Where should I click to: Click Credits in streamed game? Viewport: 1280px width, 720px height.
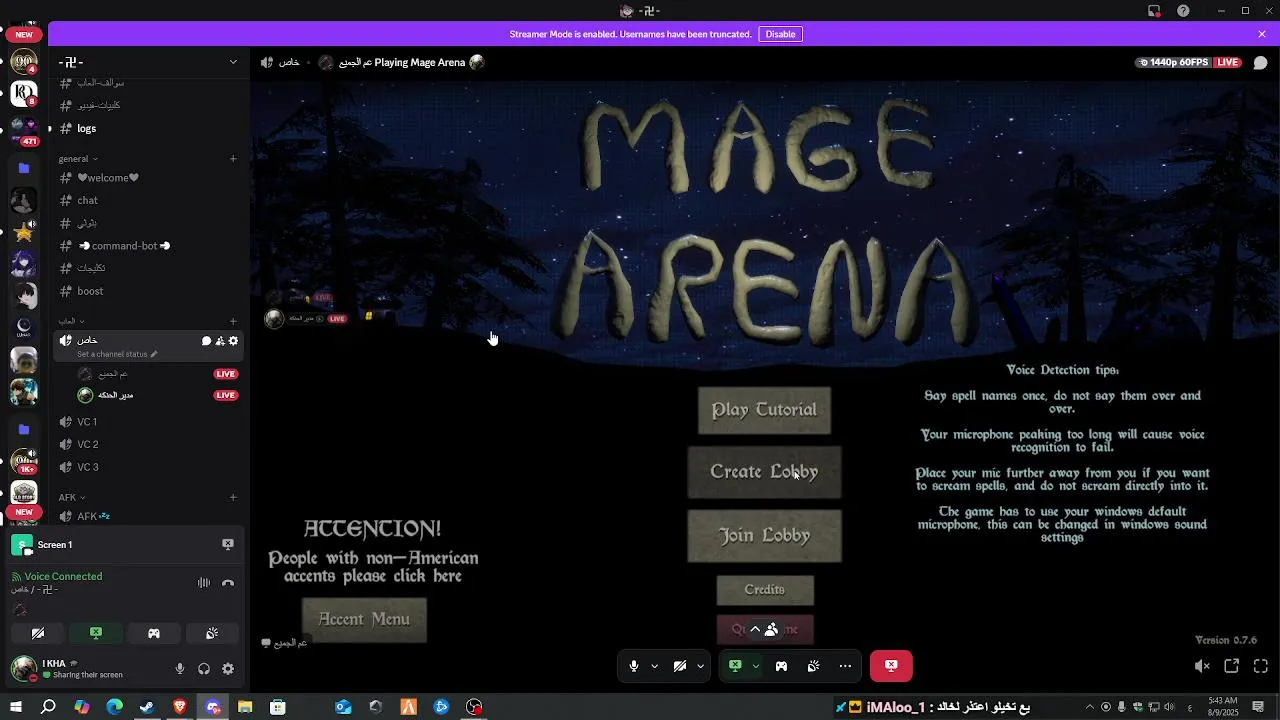coord(765,590)
